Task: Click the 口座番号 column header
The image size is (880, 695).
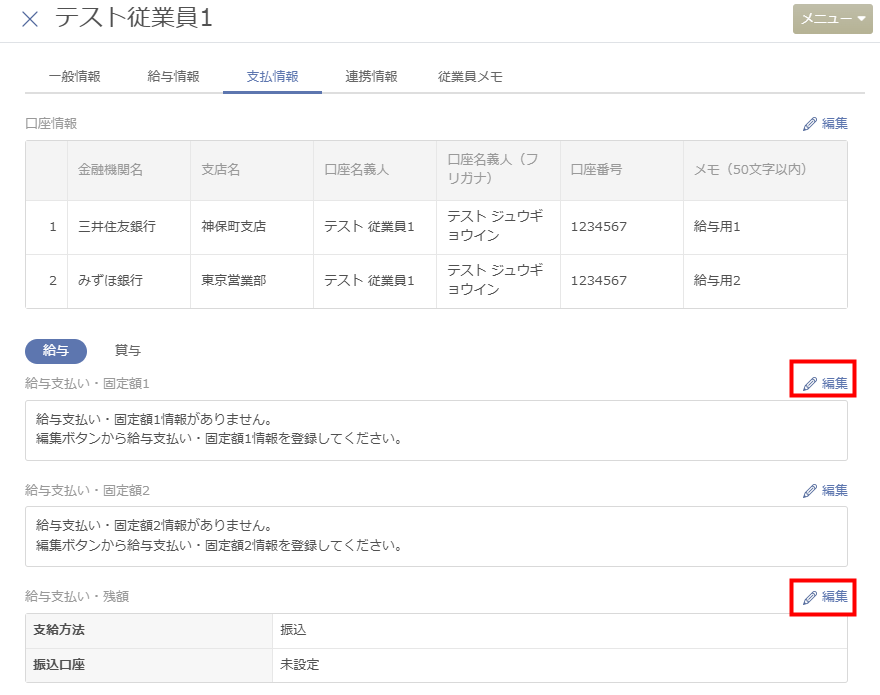Action: 596,170
